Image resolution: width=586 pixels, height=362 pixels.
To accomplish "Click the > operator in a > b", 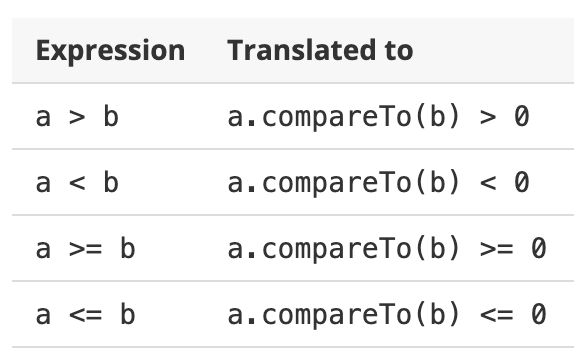I will click(77, 117).
